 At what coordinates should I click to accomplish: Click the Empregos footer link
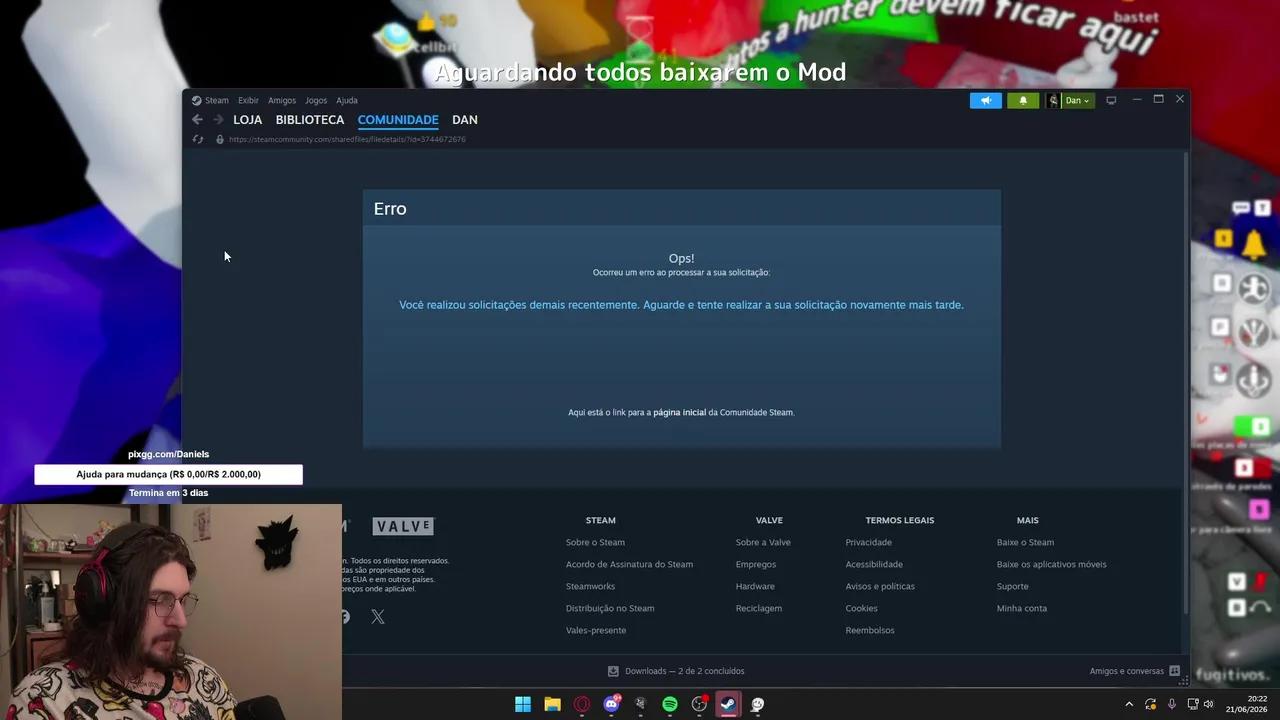tap(756, 564)
